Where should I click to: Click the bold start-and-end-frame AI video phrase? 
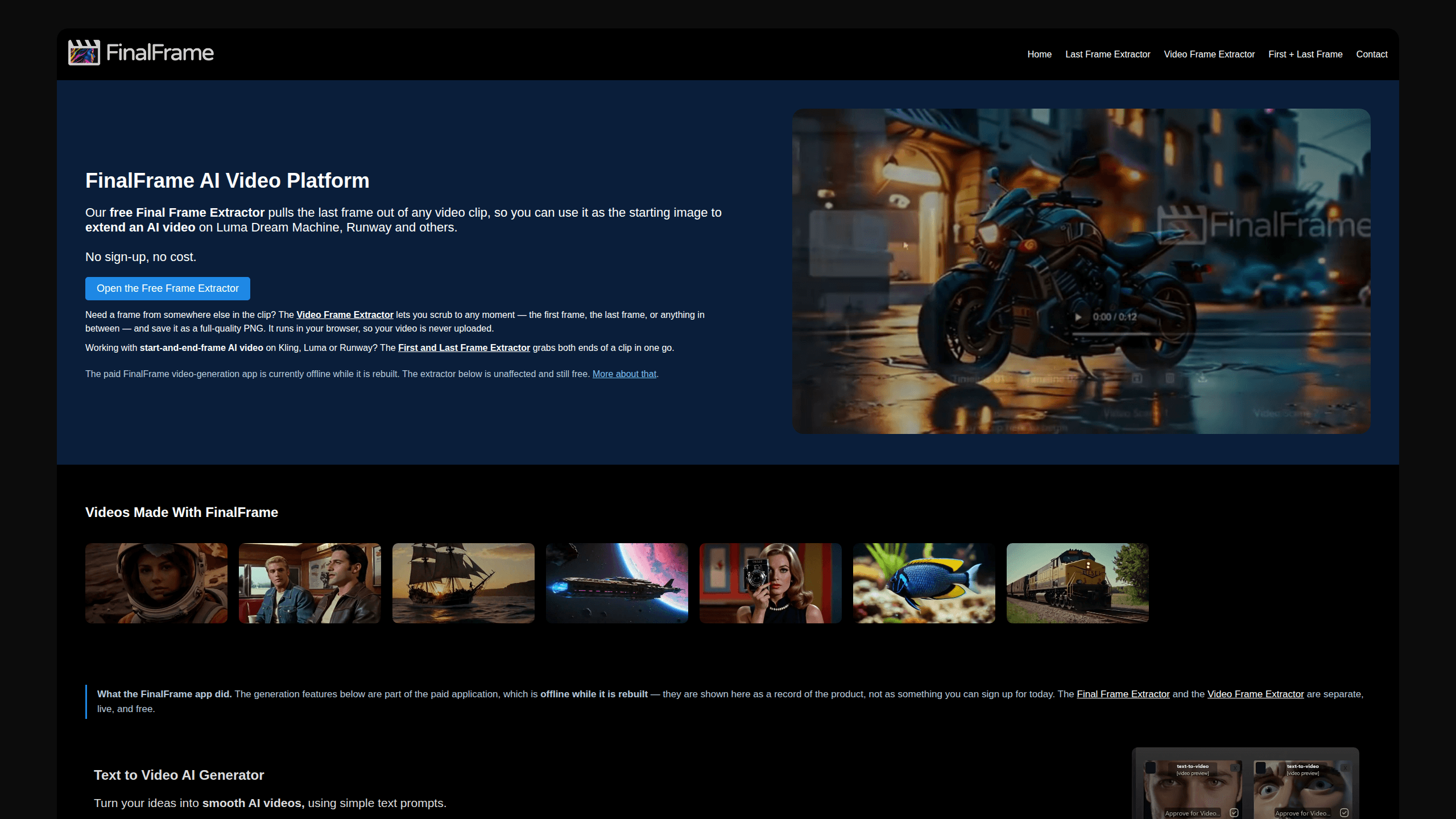tap(201, 348)
